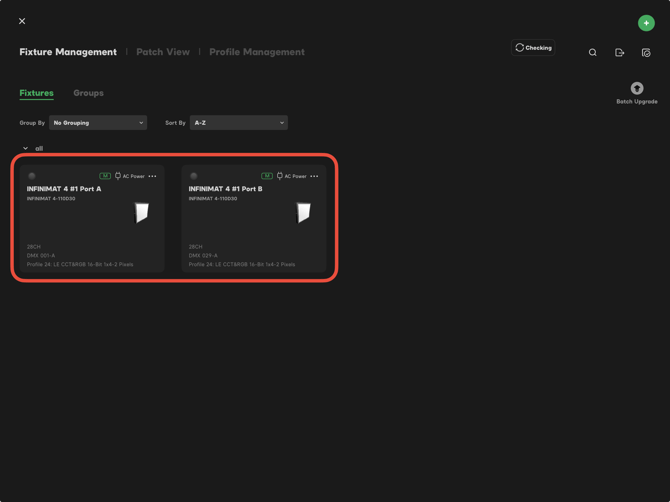This screenshot has width=670, height=502.
Task: Click AC Power plug icon on Port A card
Action: point(118,176)
